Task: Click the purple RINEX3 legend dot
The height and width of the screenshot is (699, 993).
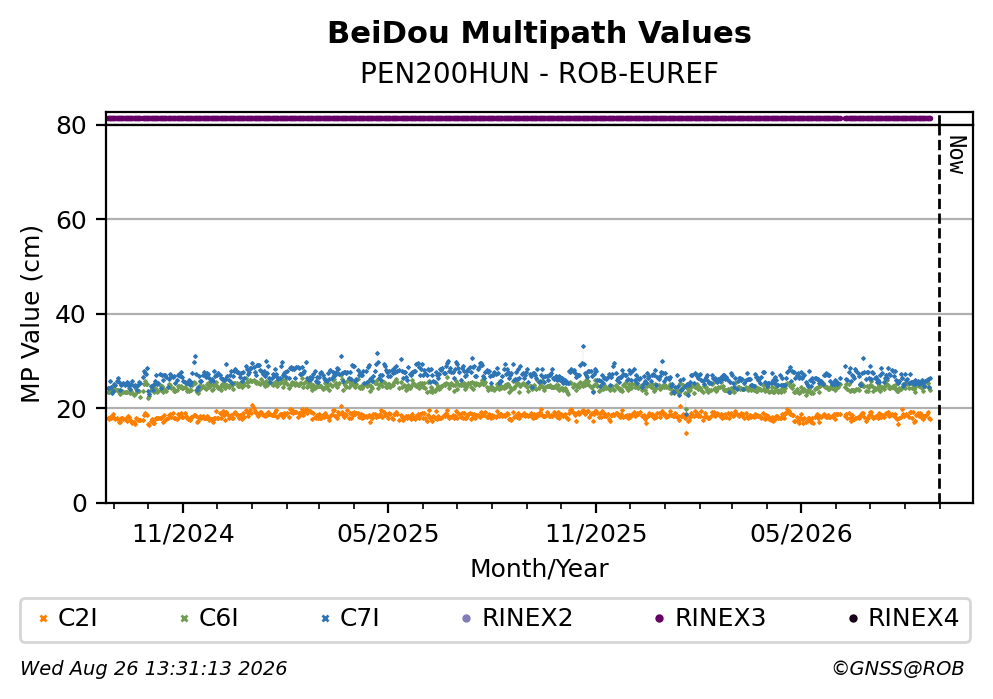Action: coord(660,619)
